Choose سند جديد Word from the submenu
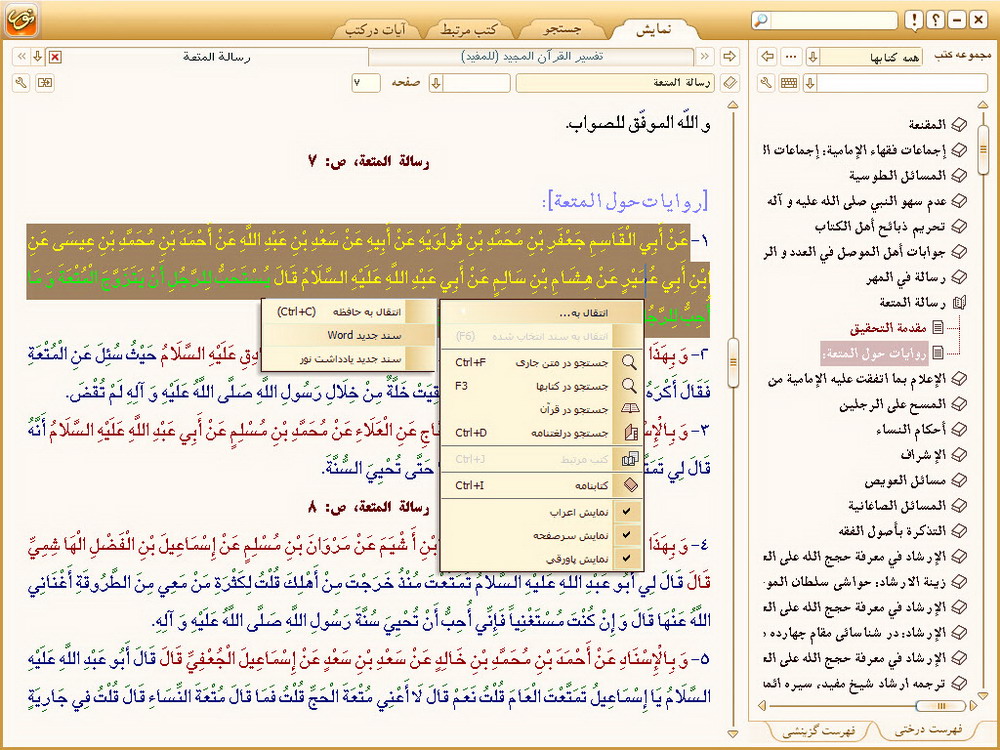Screen dimensions: 1000x750 coord(348,335)
